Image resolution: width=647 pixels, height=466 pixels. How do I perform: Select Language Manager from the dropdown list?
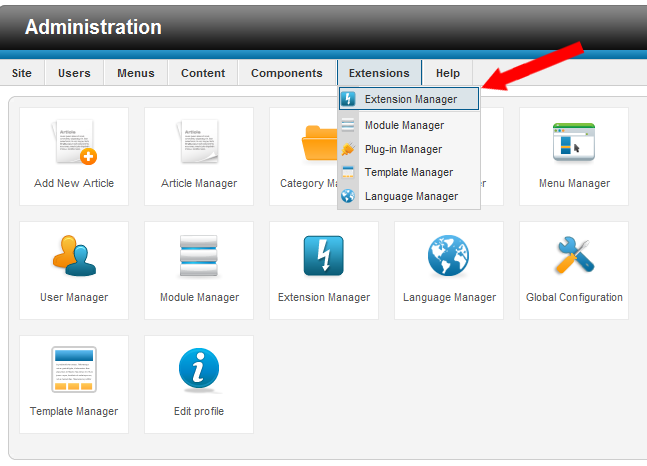click(x=411, y=196)
